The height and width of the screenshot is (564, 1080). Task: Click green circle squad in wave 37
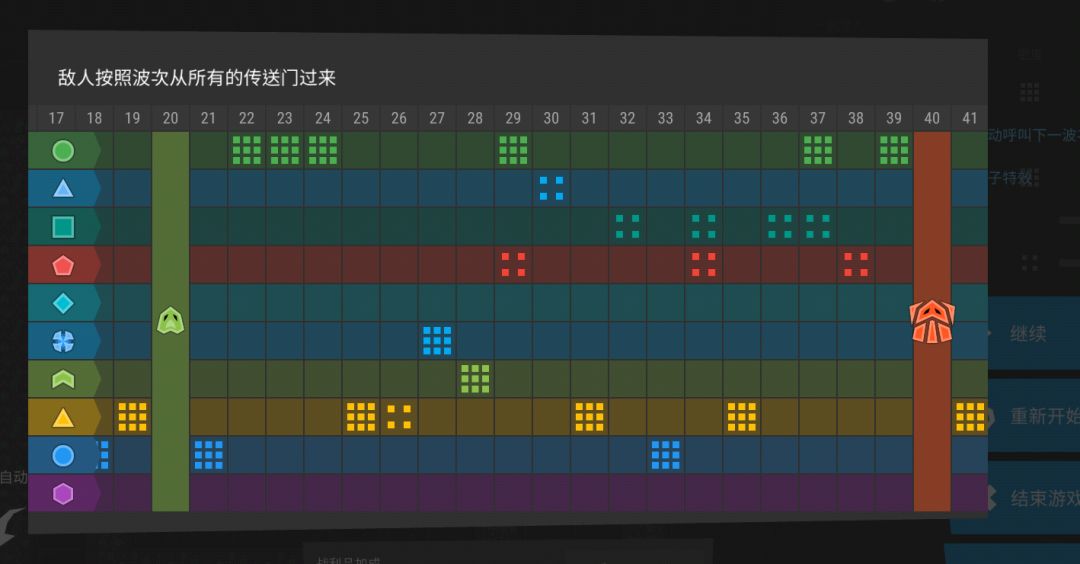coord(818,150)
